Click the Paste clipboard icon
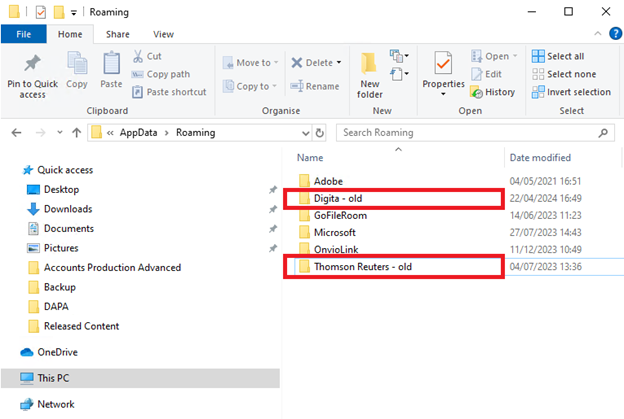Image resolution: width=624 pixels, height=419 pixels. pyautogui.click(x=111, y=66)
